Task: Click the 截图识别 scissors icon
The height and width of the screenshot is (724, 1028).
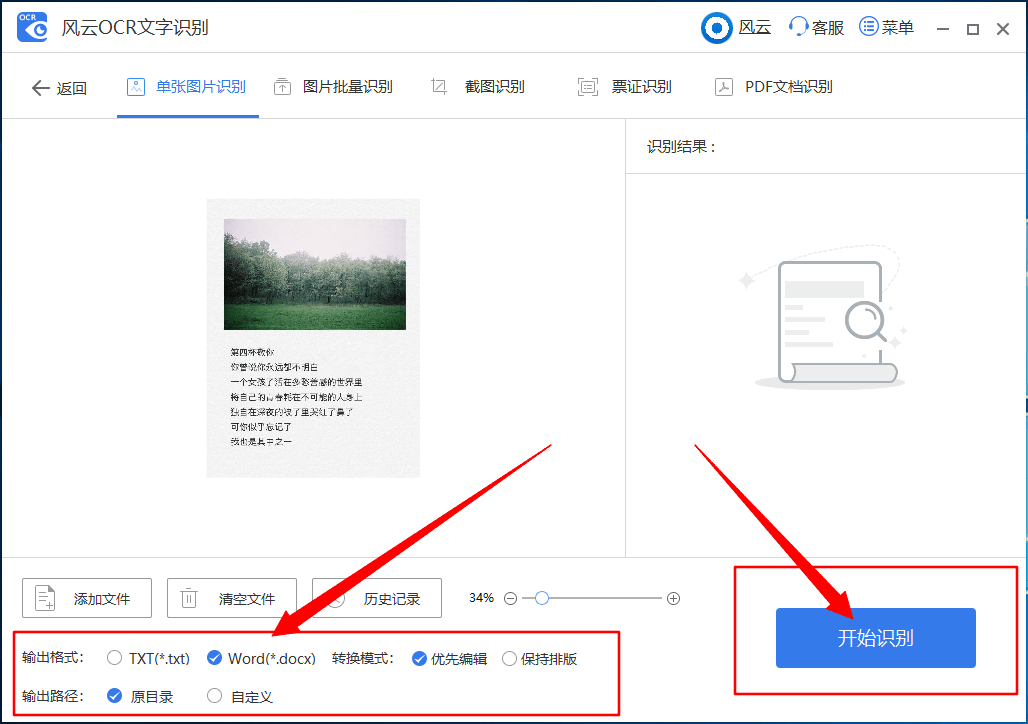Action: pyautogui.click(x=438, y=86)
